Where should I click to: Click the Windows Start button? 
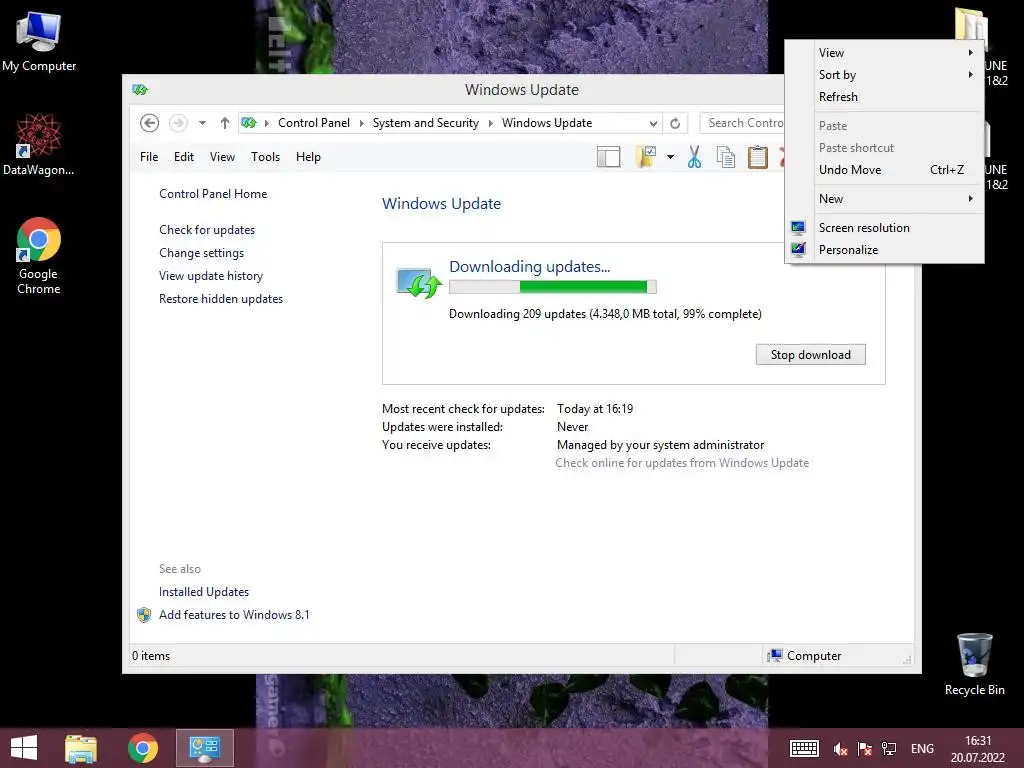pyautogui.click(x=24, y=748)
